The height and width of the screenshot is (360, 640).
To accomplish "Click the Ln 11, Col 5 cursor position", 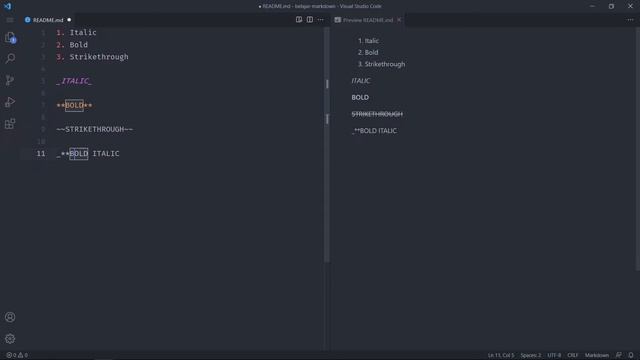I will (x=501, y=355).
